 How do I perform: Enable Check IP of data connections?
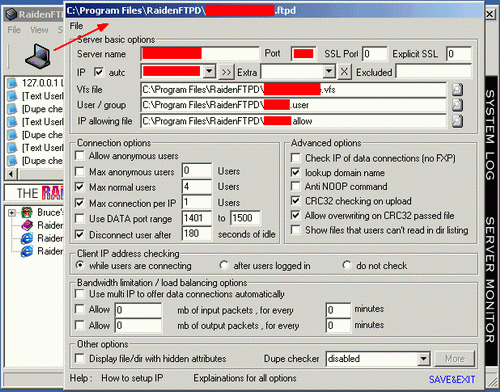coord(295,158)
